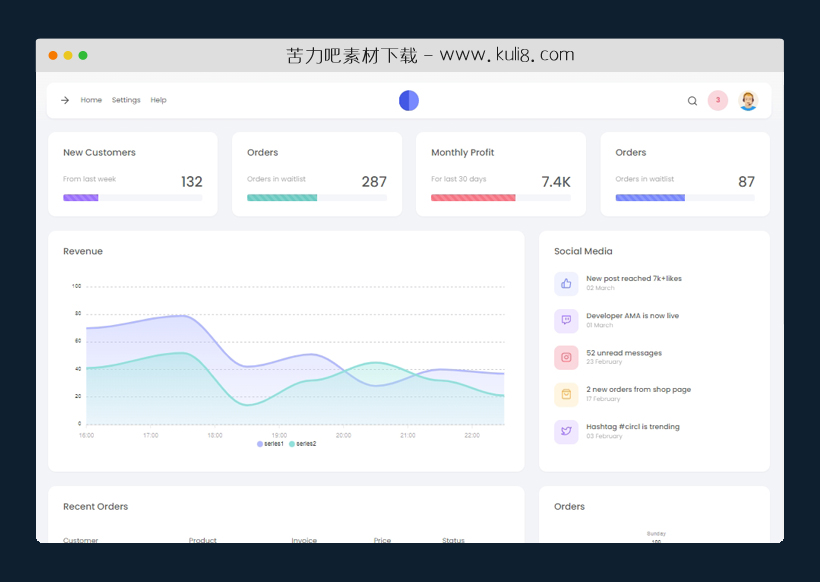Open the Twitter icon next to trending hashtag
The image size is (820, 582).
point(564,431)
